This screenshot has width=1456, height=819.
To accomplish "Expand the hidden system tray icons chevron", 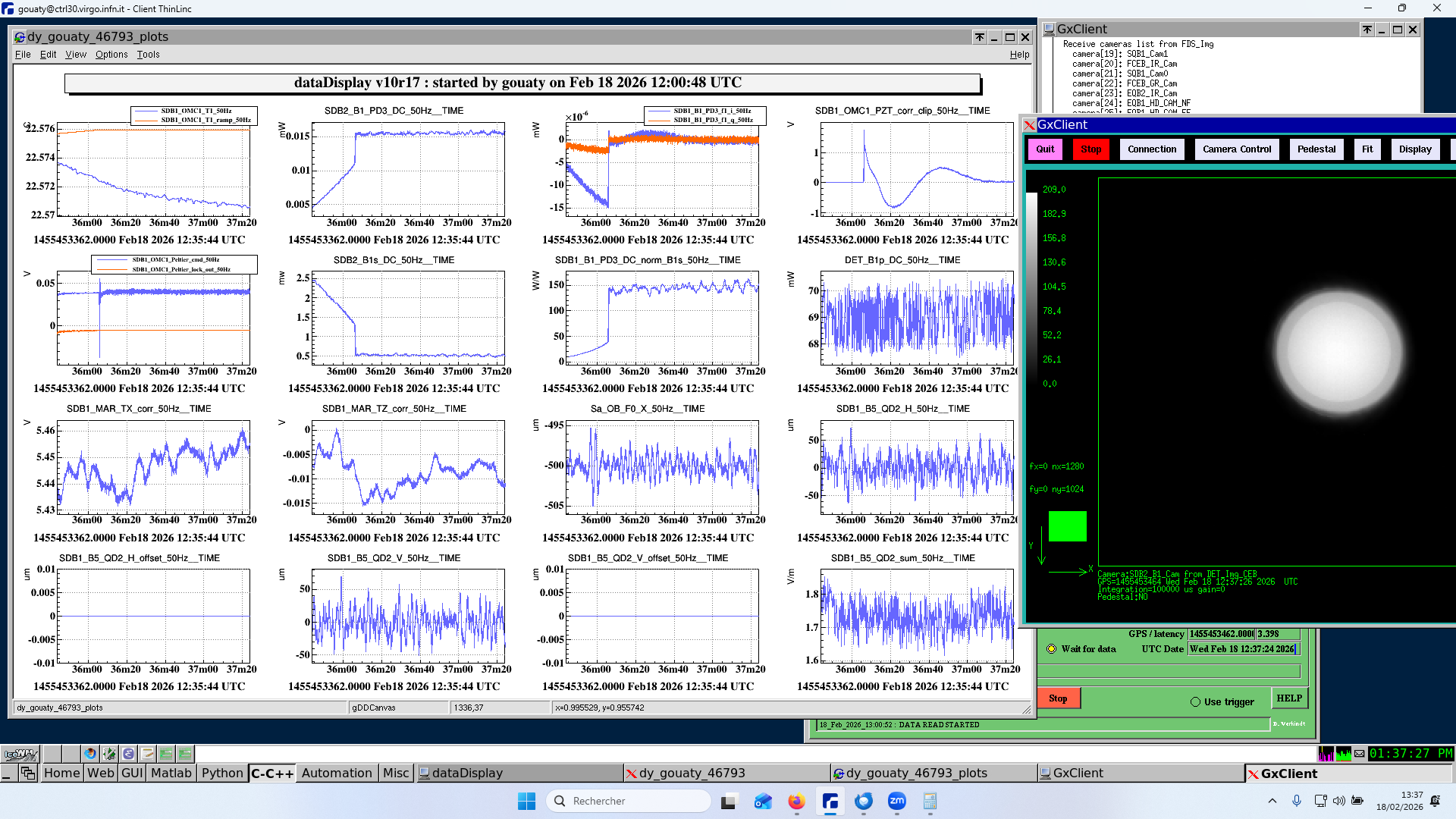I will (x=1272, y=801).
